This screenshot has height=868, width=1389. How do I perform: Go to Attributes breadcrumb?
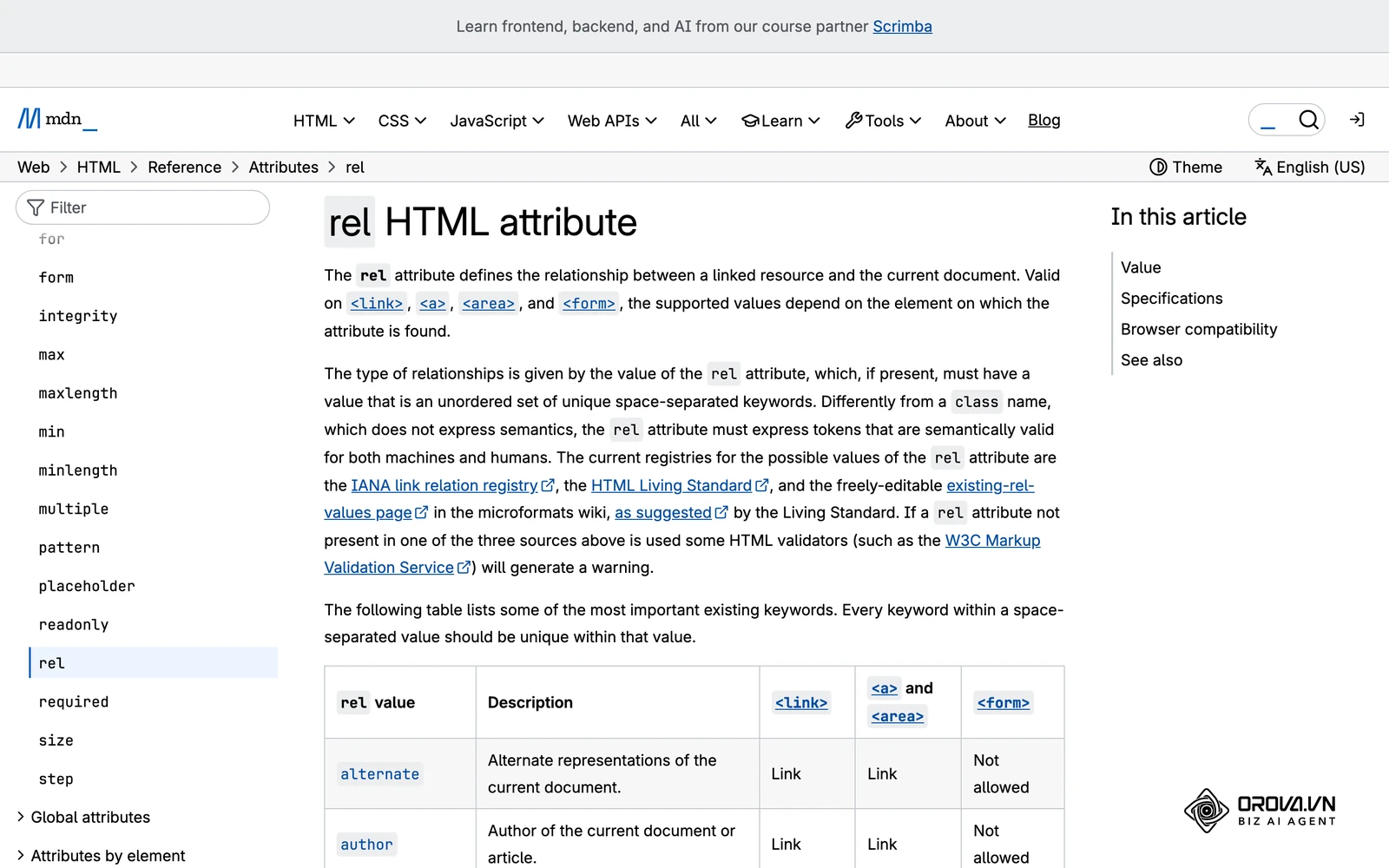(x=283, y=168)
